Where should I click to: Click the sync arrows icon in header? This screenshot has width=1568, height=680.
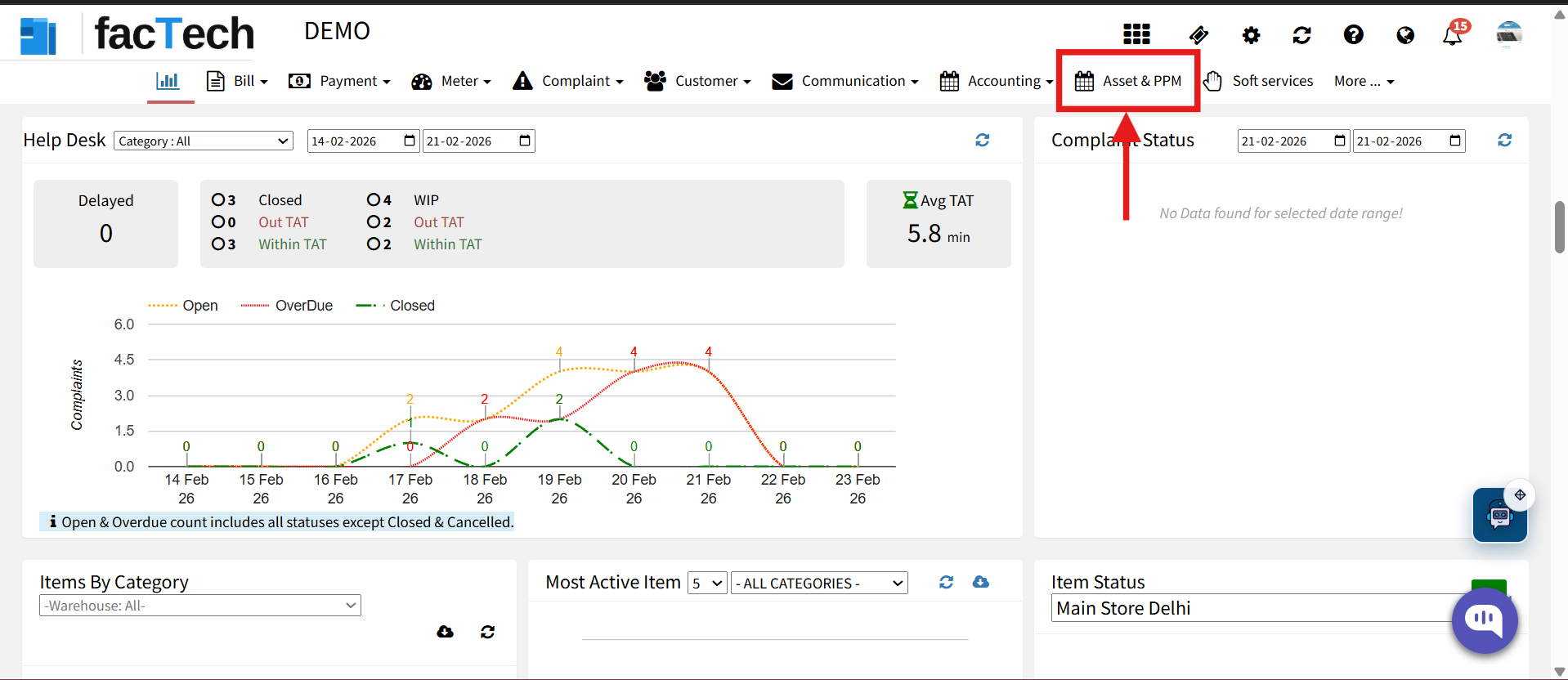[x=1301, y=35]
